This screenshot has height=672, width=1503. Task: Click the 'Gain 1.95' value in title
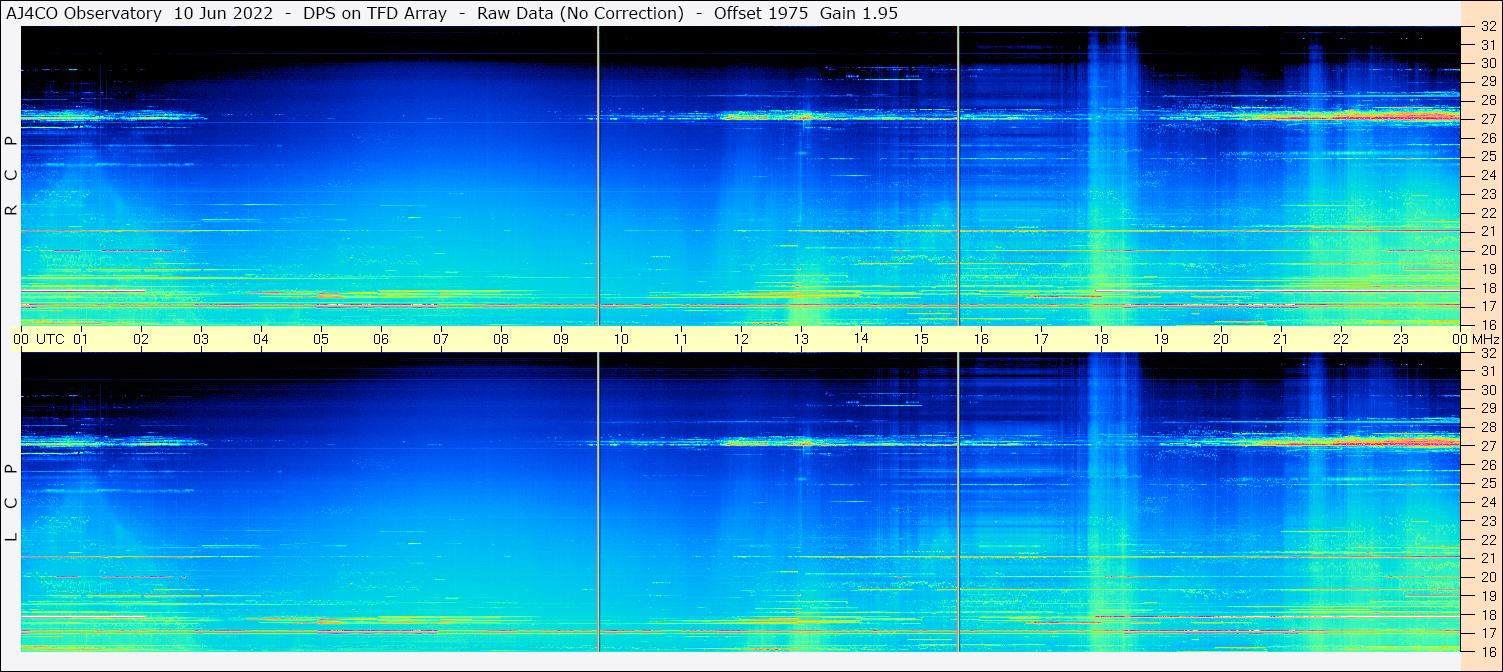point(859,13)
